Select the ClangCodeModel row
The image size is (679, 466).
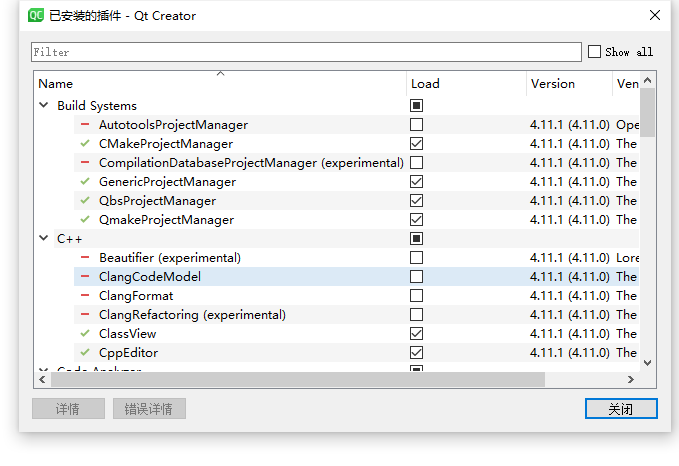point(356,276)
